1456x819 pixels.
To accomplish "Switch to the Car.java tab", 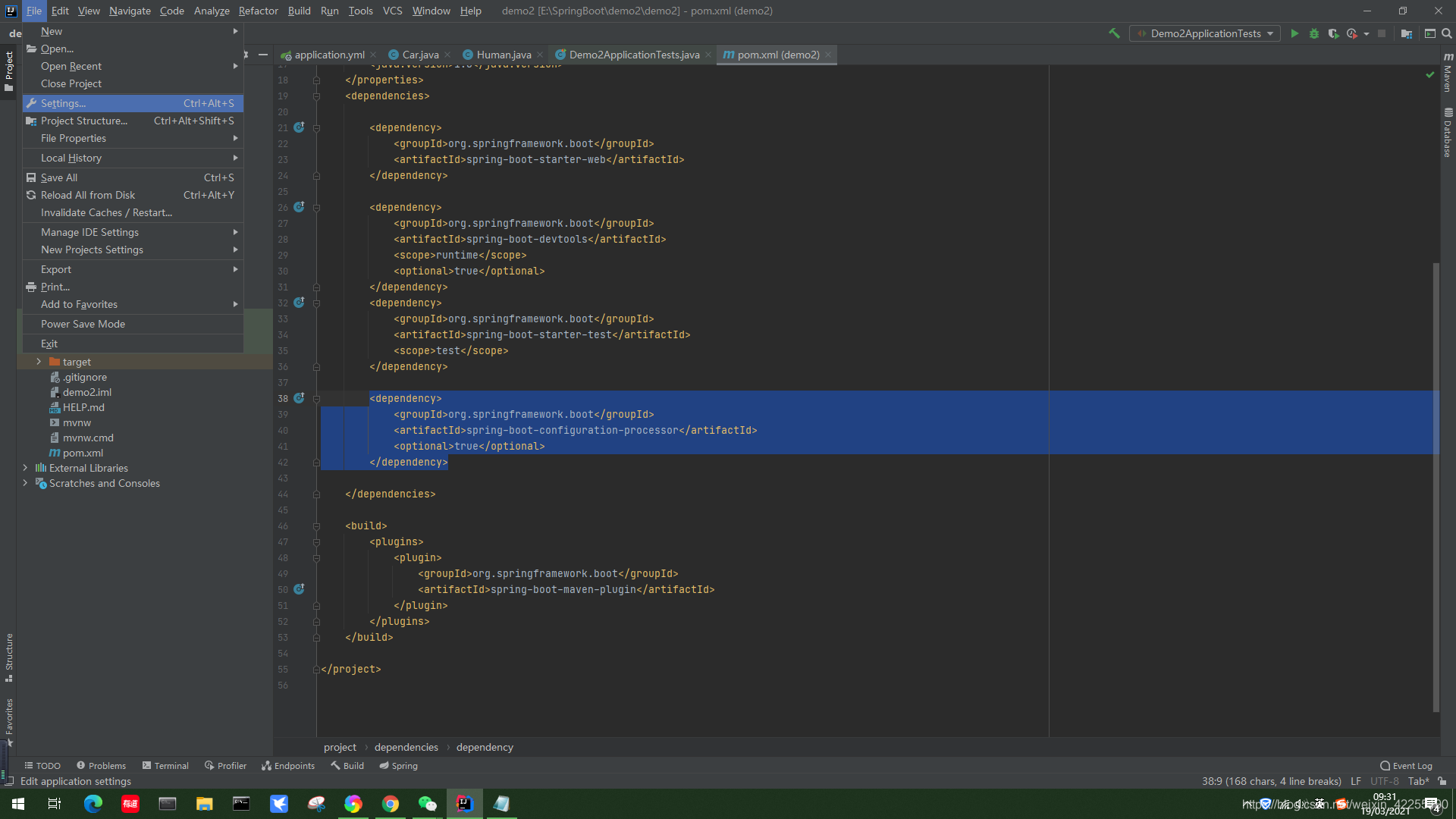I will point(420,55).
